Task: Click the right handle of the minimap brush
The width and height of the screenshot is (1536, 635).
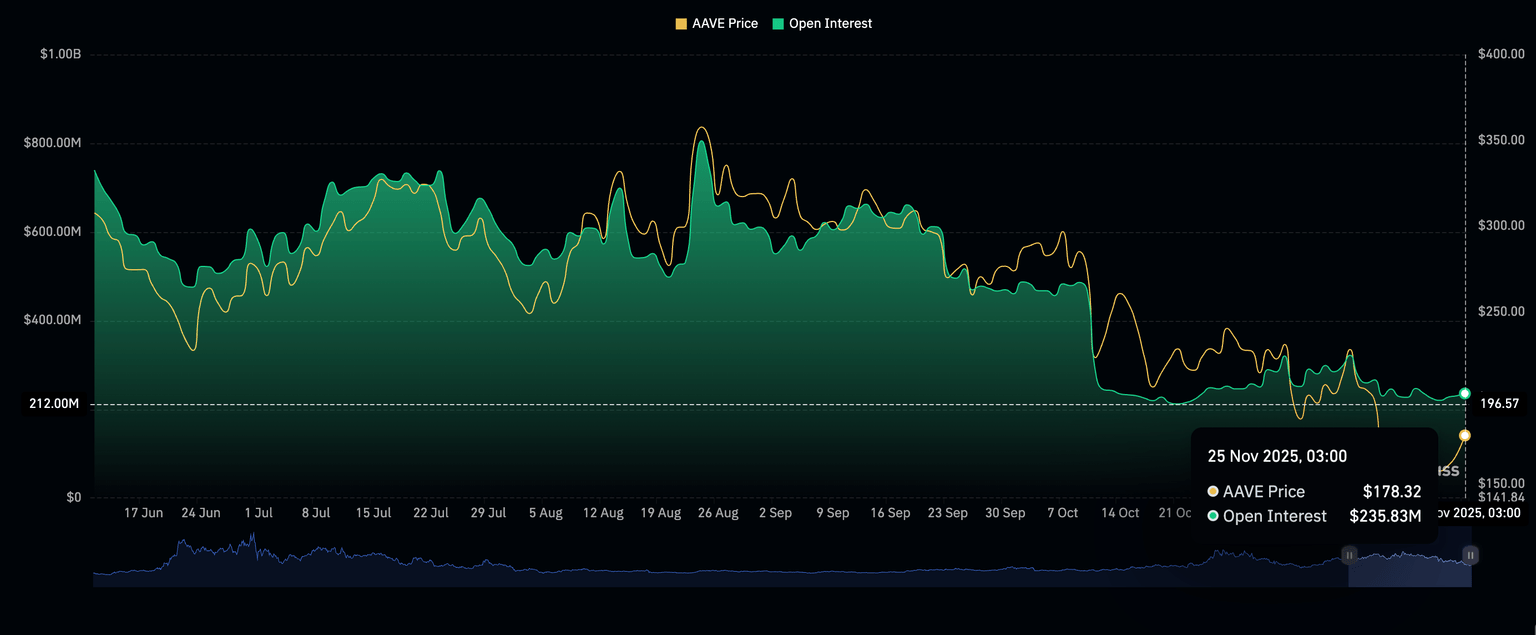Action: (x=1470, y=554)
